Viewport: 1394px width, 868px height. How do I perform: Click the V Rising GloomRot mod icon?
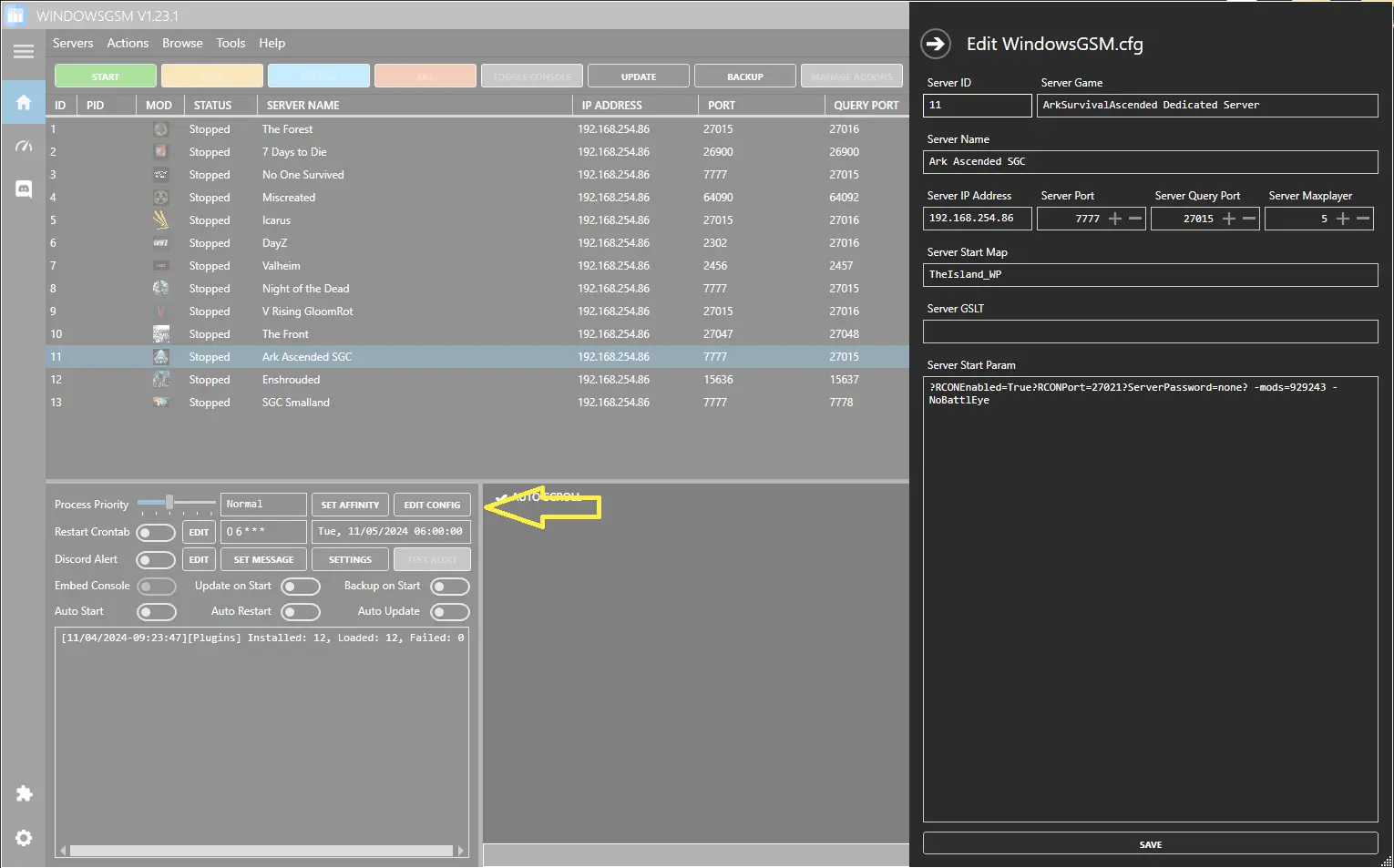coord(160,311)
